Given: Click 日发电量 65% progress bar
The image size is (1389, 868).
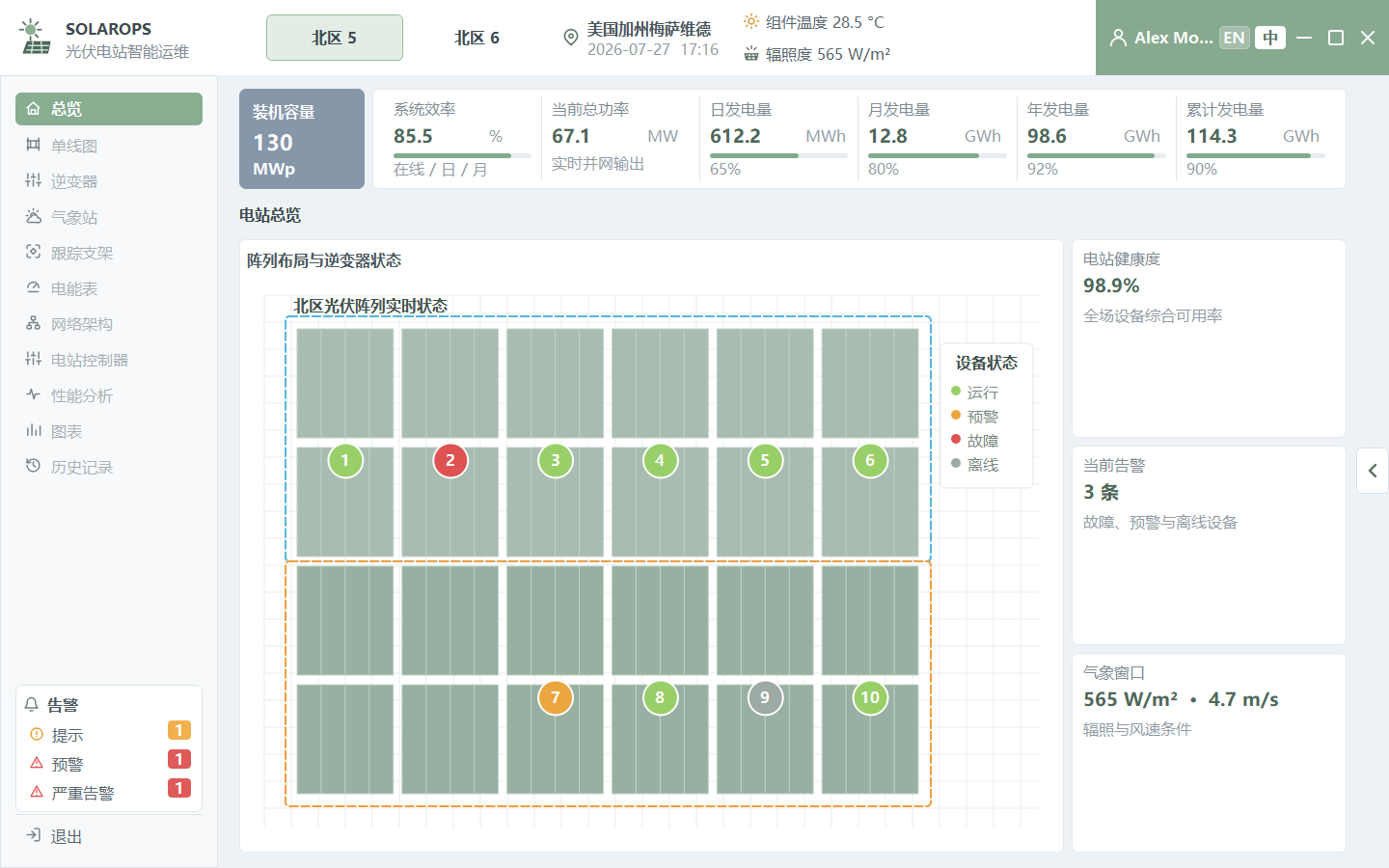Looking at the screenshot, I should pyautogui.click(x=778, y=155).
